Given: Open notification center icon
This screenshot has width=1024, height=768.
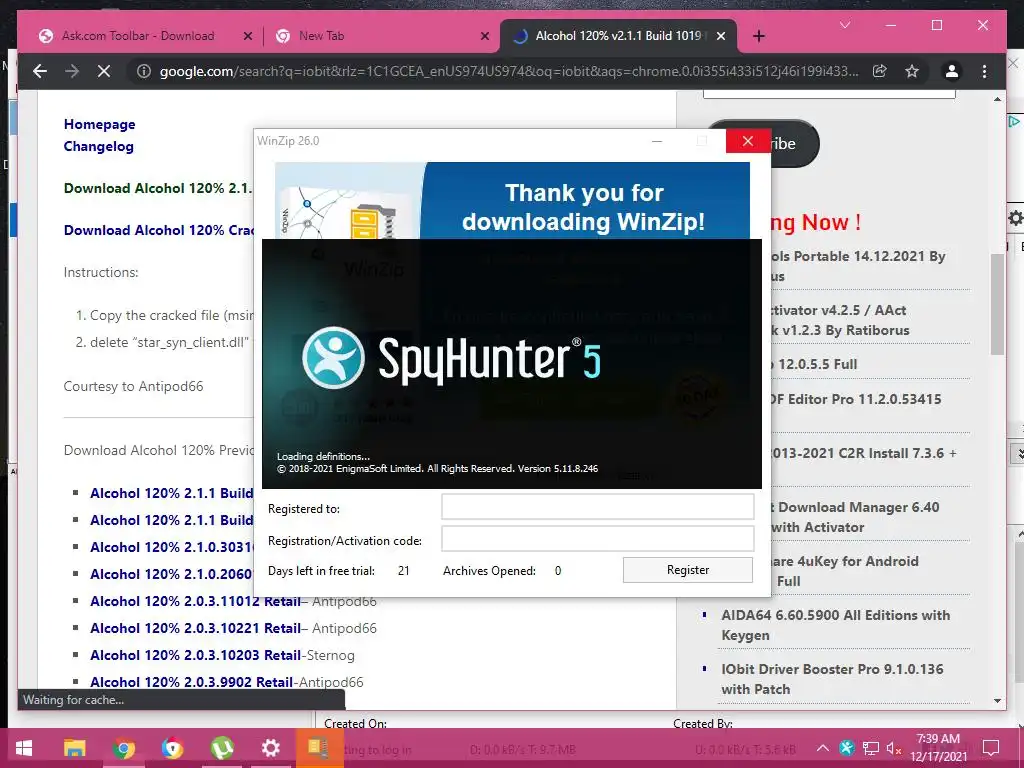Looking at the screenshot, I should 991,748.
